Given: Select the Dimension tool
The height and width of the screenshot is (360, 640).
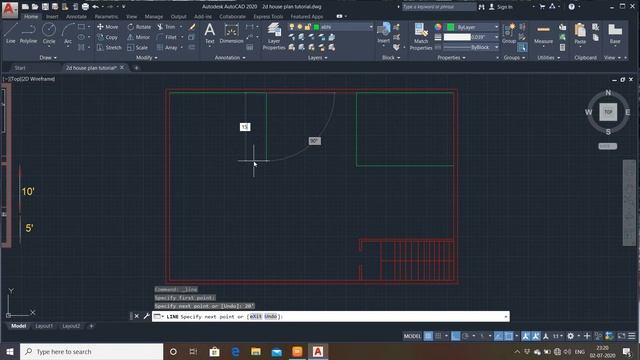Looking at the screenshot, I should (x=231, y=33).
